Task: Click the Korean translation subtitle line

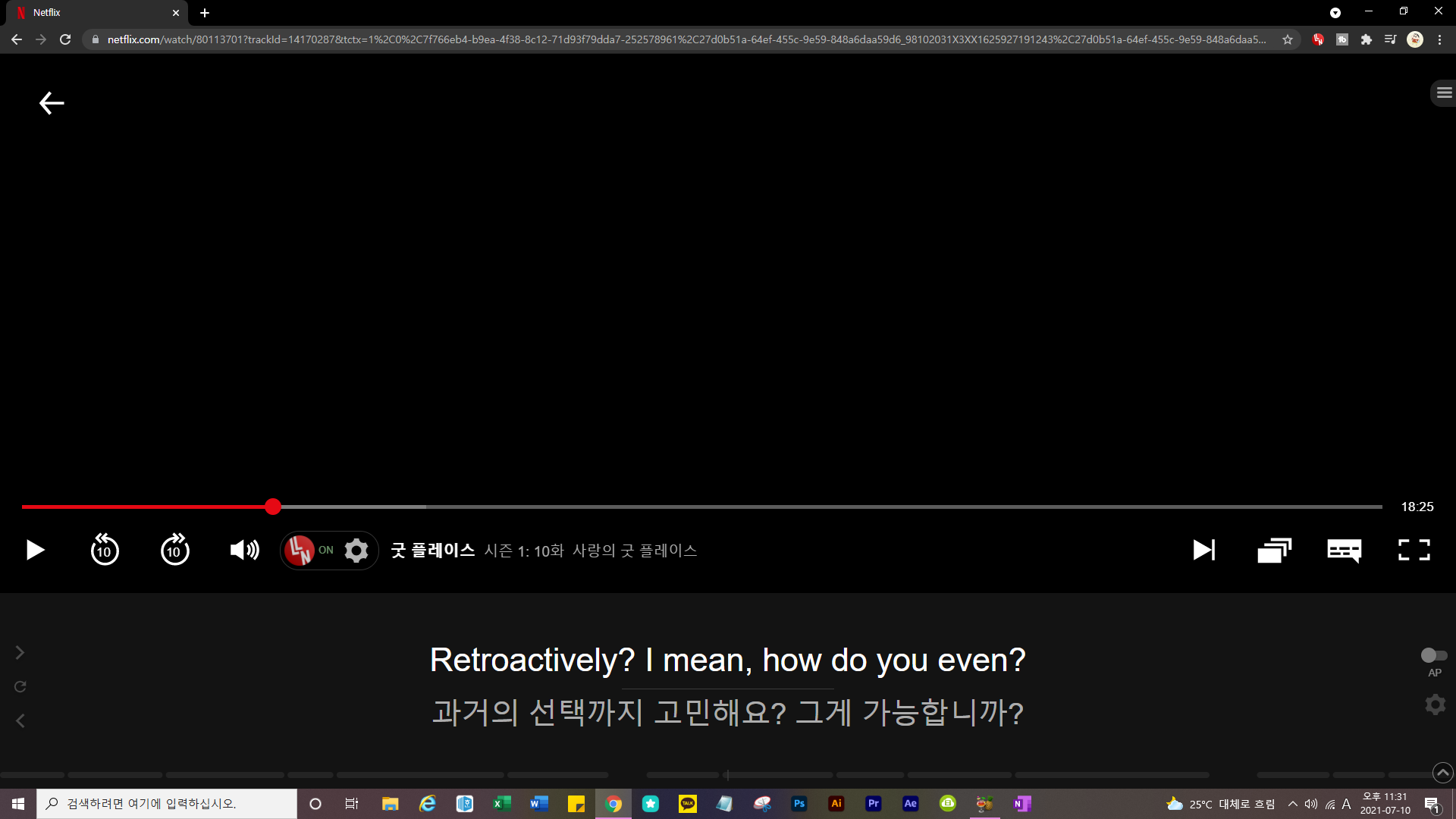Action: click(x=728, y=712)
